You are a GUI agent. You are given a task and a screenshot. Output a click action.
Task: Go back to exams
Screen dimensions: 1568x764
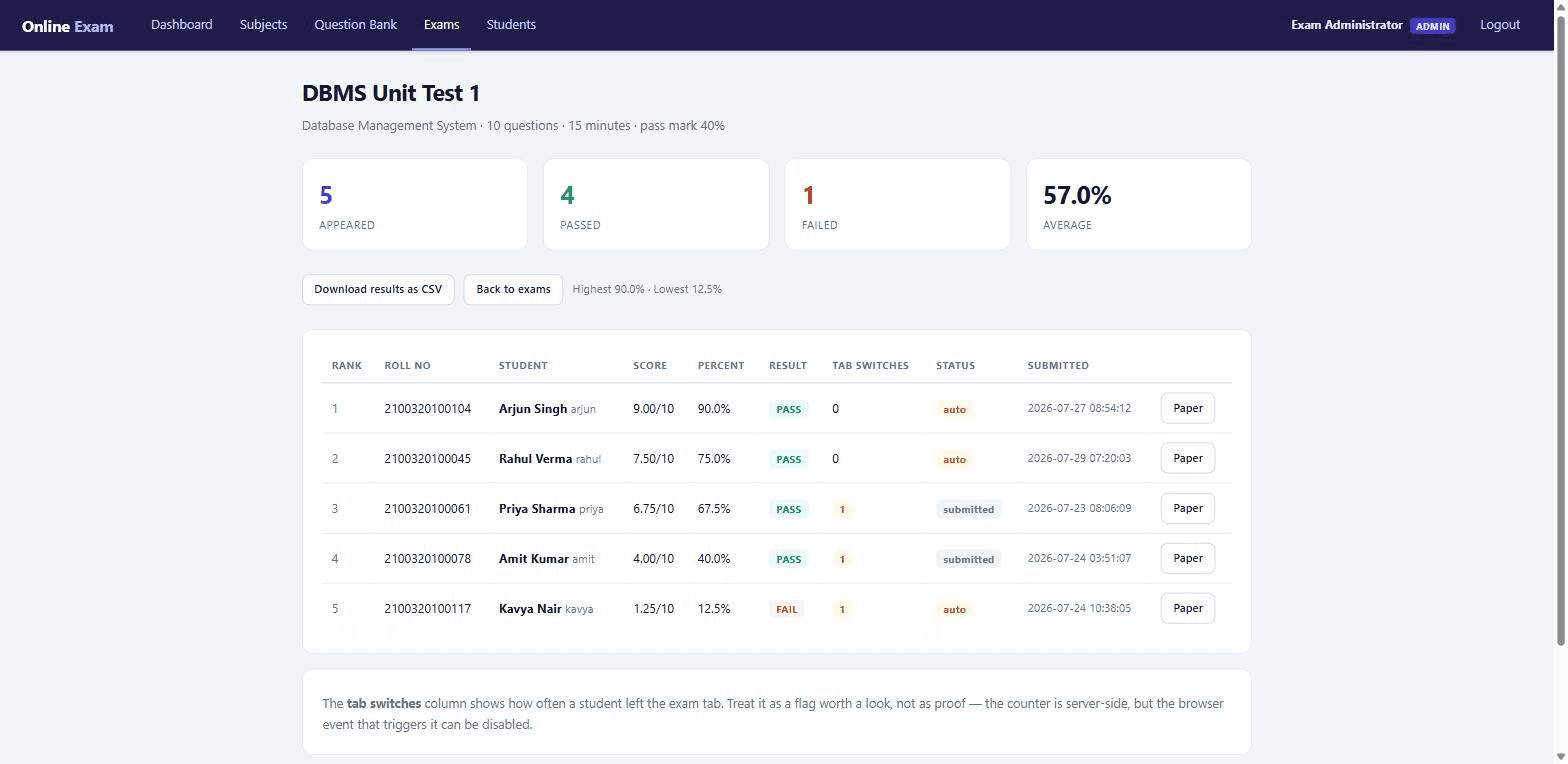tap(513, 289)
